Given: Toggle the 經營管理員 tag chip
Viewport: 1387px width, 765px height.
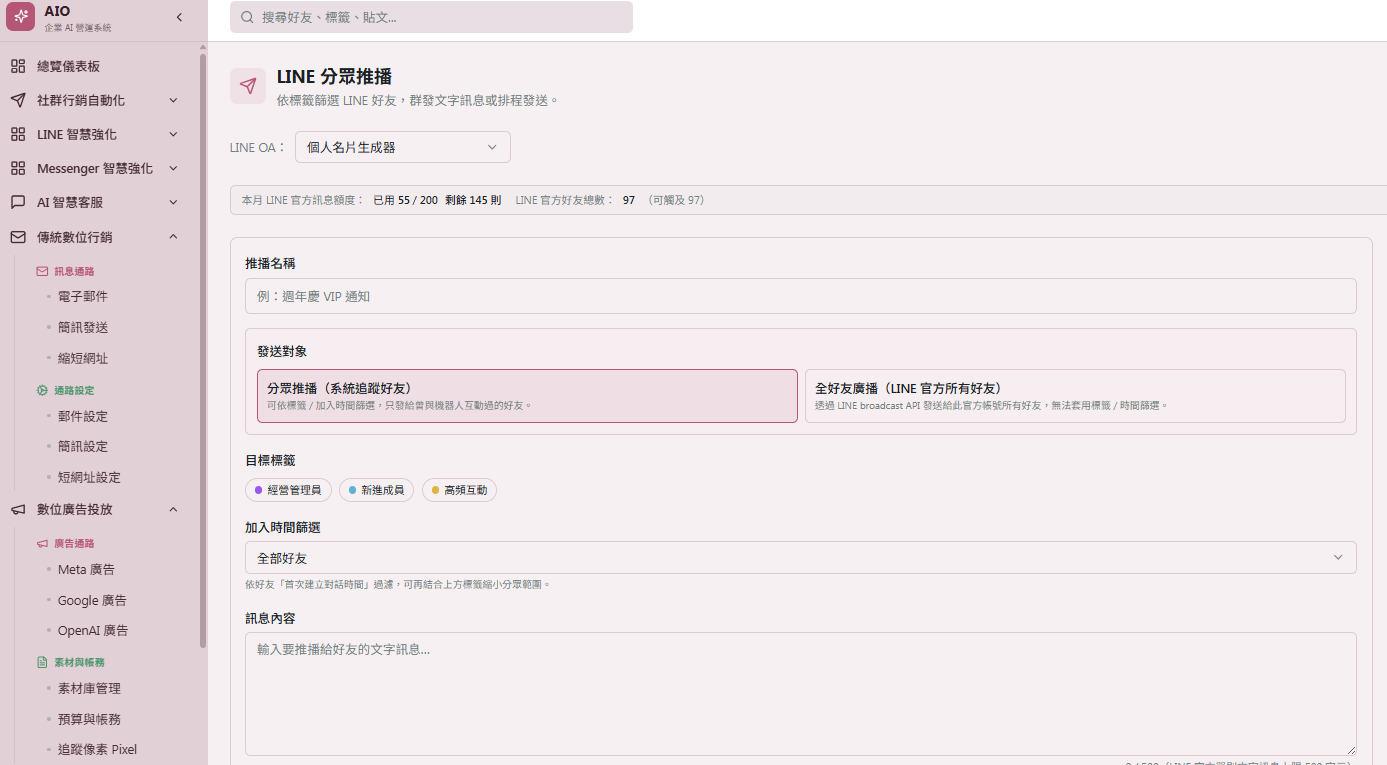Looking at the screenshot, I should pyautogui.click(x=288, y=490).
